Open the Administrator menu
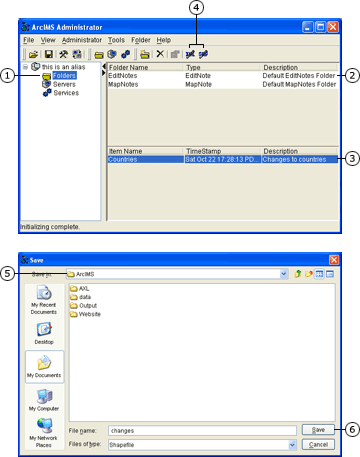This screenshot has height=457, width=360. coord(82,40)
